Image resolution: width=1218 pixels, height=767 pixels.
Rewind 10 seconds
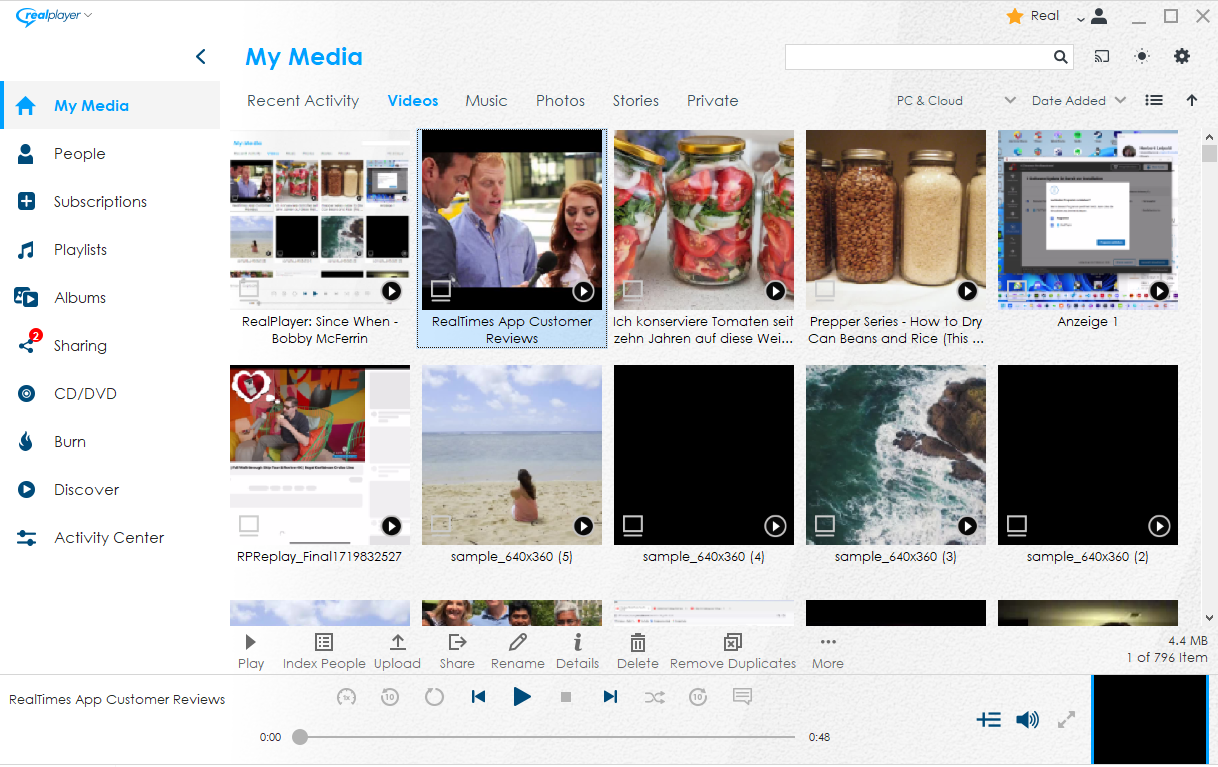(390, 697)
